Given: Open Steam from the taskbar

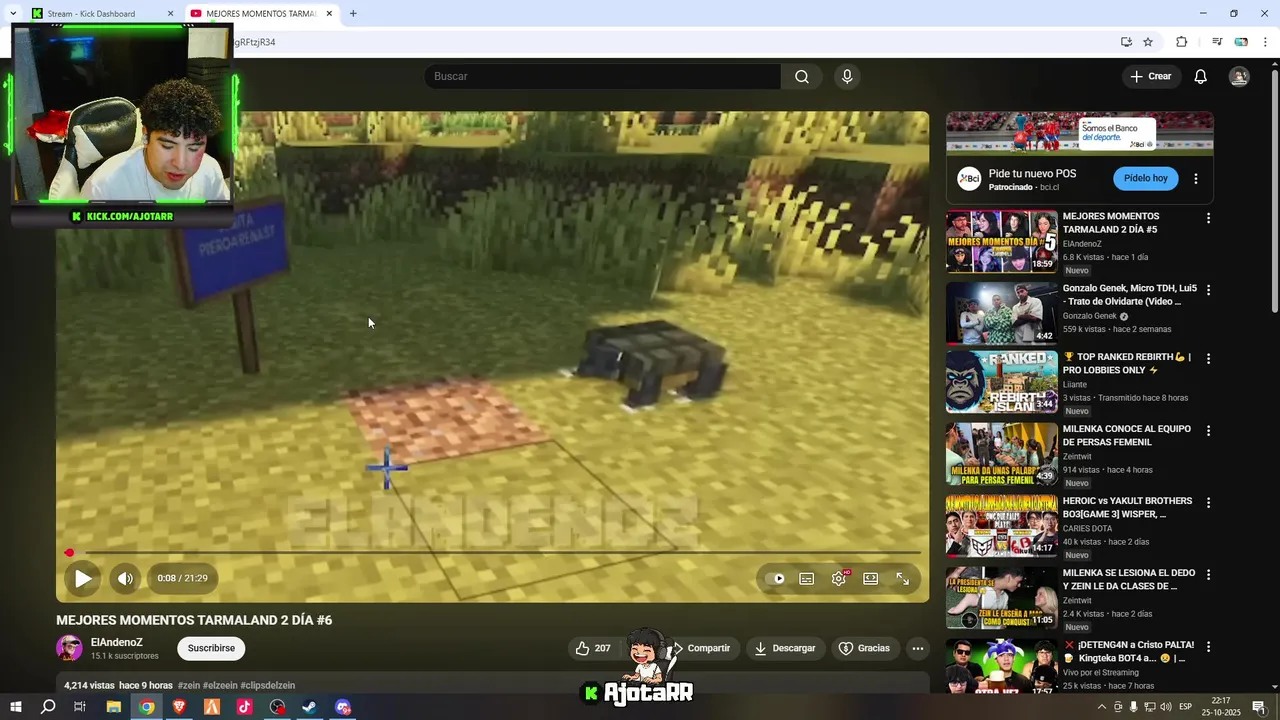Looking at the screenshot, I should (x=310, y=707).
